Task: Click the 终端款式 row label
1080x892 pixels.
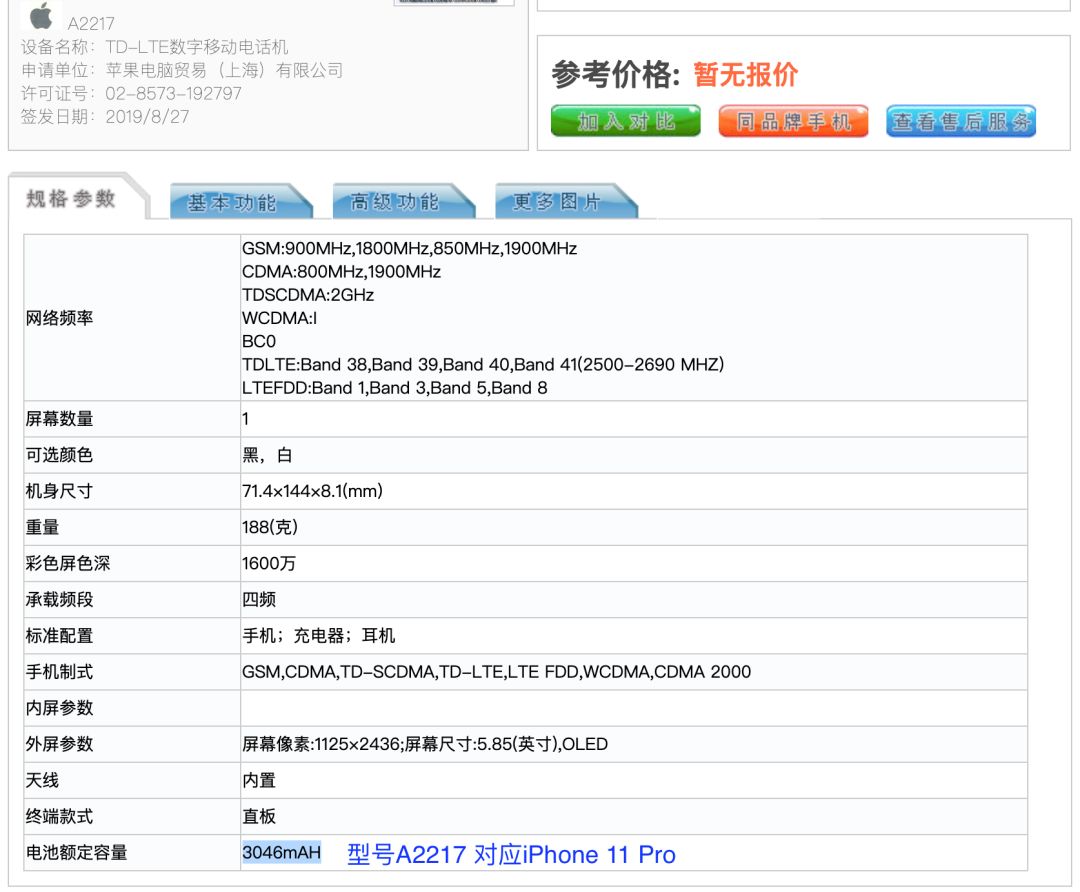Action: (59, 817)
